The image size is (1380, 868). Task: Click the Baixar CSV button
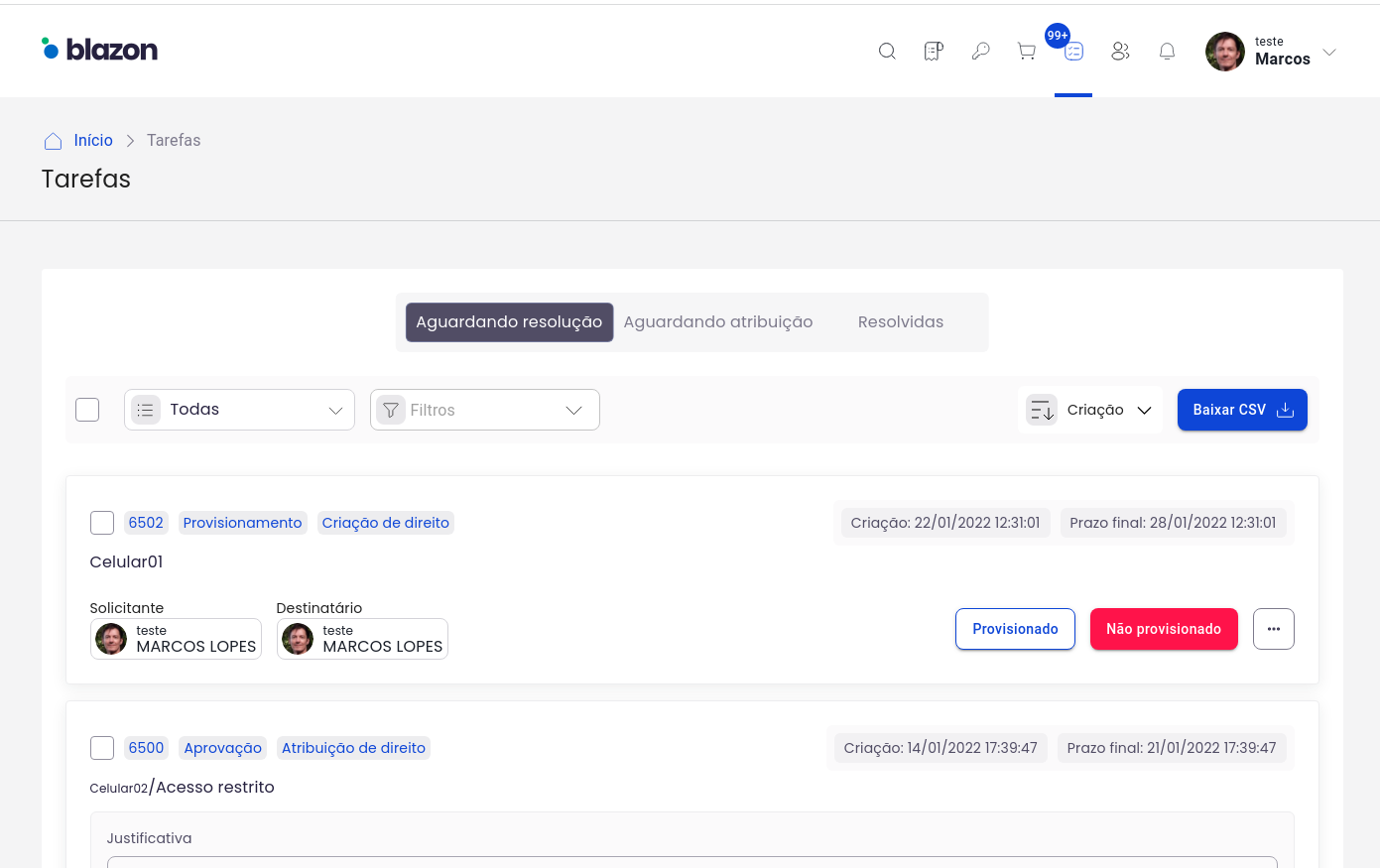[1242, 410]
